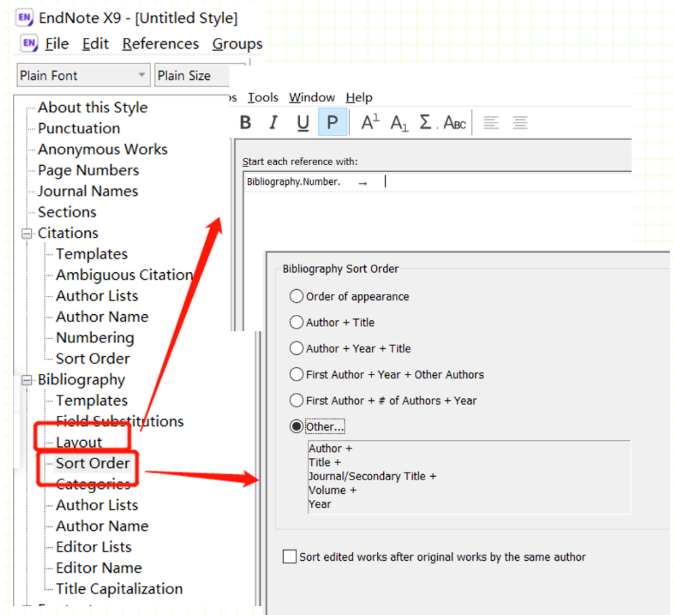This screenshot has height=615, width=674.
Task: Select Categories under Bibliography
Action: [93, 484]
